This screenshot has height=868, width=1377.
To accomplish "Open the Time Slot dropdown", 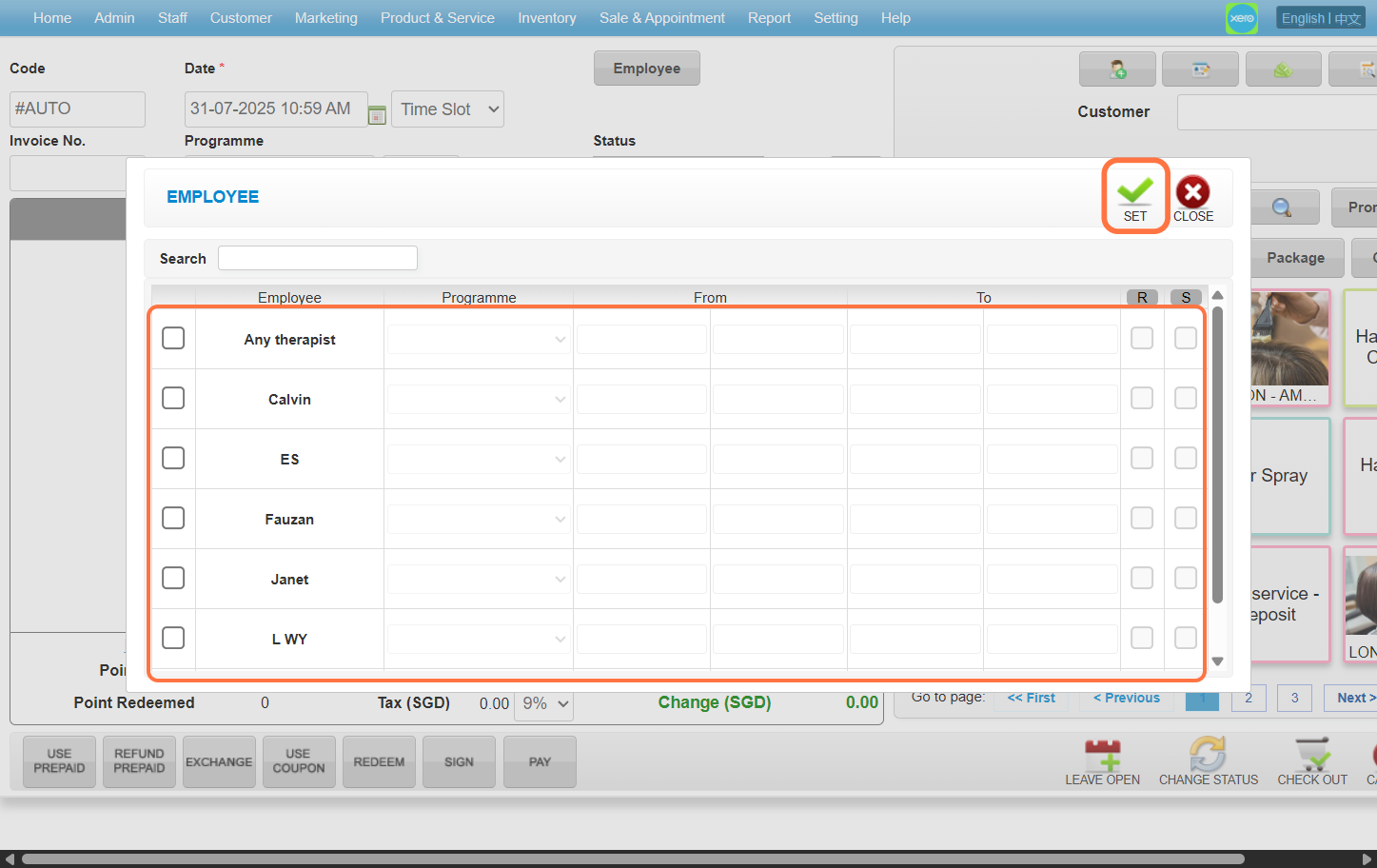I will coord(448,109).
